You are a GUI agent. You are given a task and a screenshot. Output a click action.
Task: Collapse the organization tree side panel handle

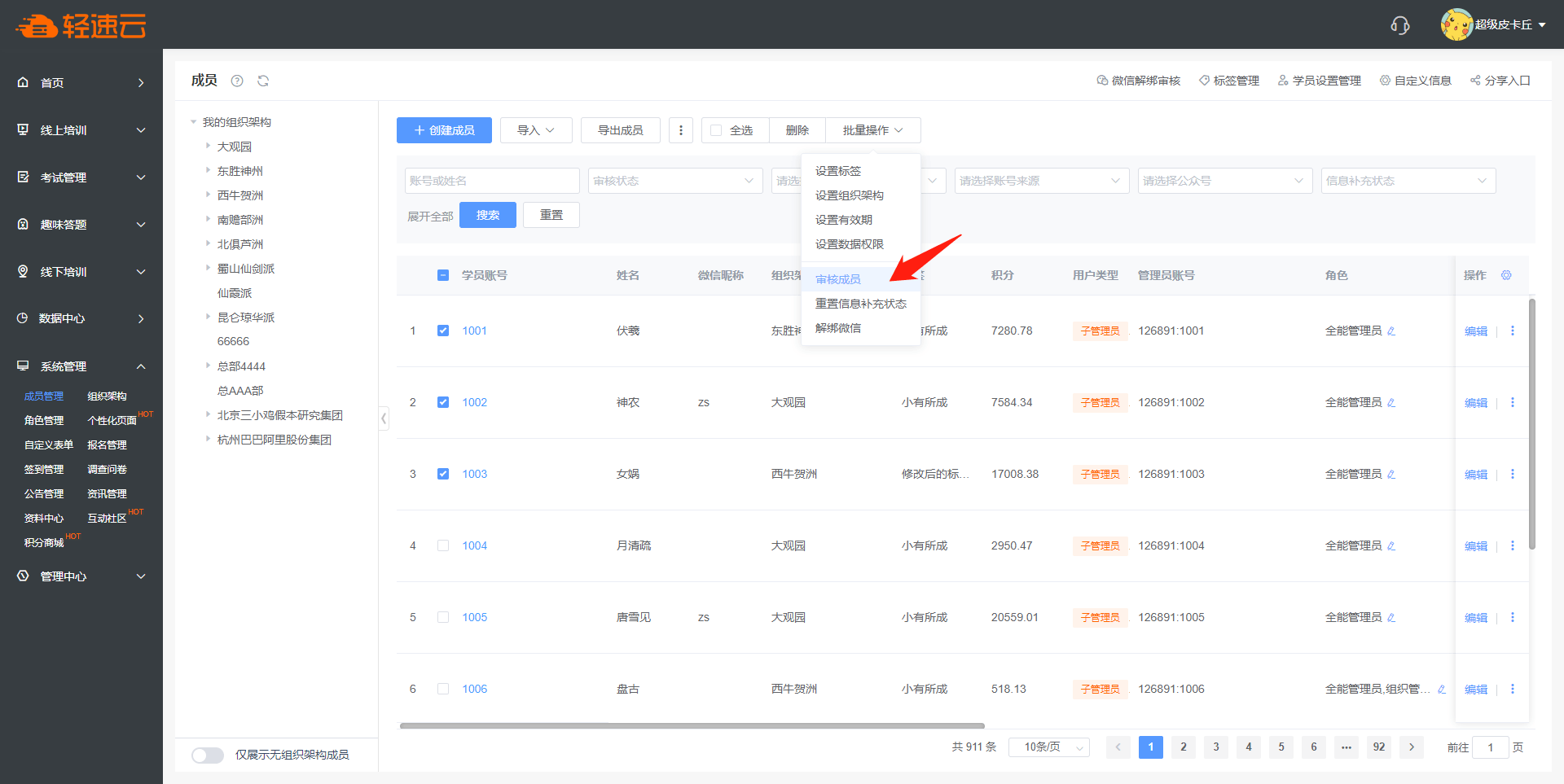[x=384, y=418]
